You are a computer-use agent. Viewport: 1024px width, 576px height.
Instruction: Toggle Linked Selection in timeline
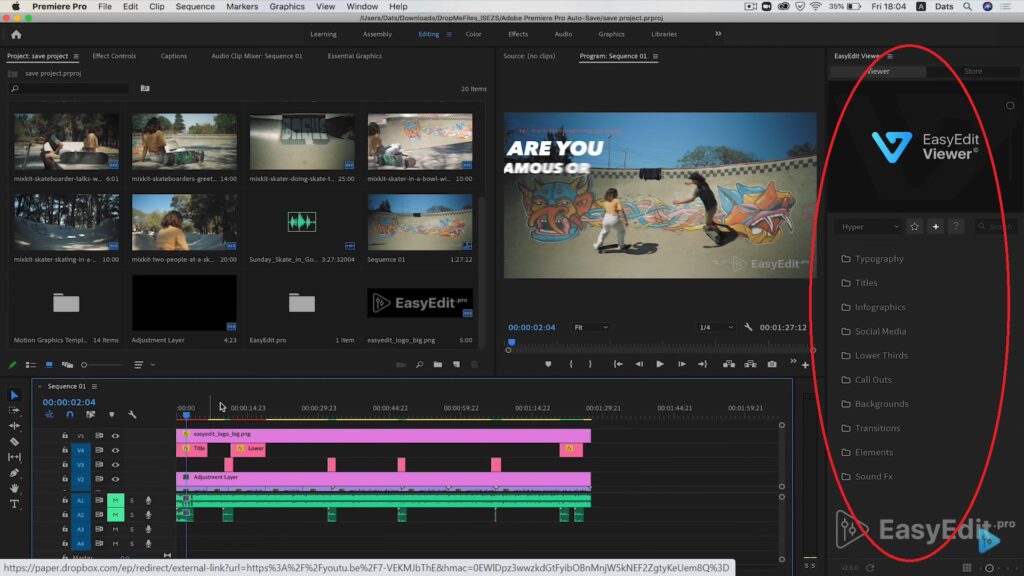point(91,415)
